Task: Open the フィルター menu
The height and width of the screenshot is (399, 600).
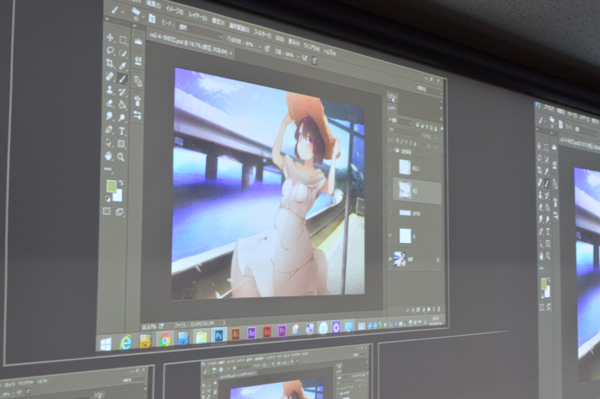Action: [262, 34]
